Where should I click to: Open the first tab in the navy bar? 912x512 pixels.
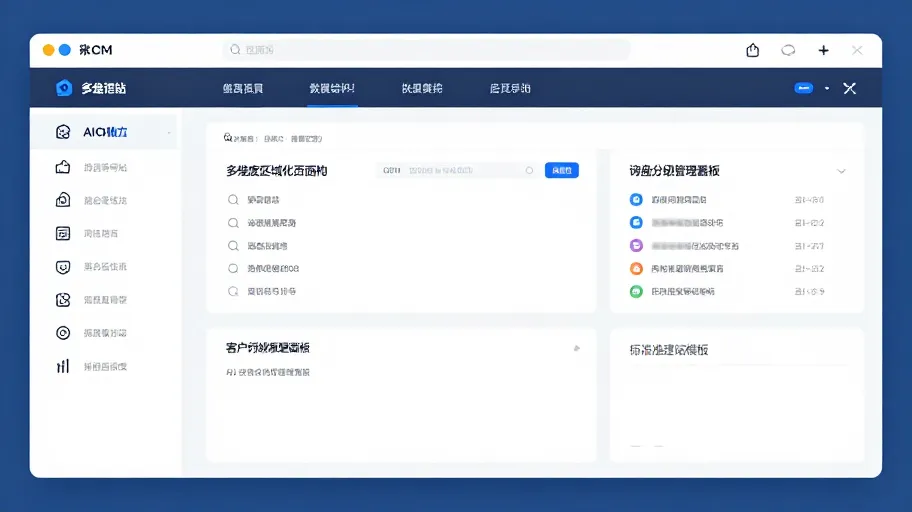point(243,88)
